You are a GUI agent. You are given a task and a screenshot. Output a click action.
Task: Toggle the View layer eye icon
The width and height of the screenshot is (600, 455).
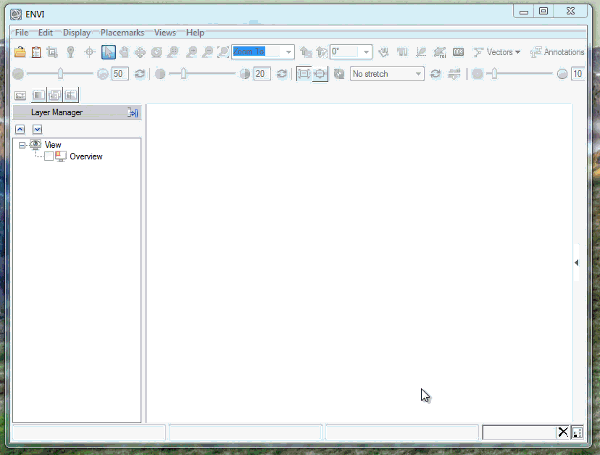click(36, 145)
